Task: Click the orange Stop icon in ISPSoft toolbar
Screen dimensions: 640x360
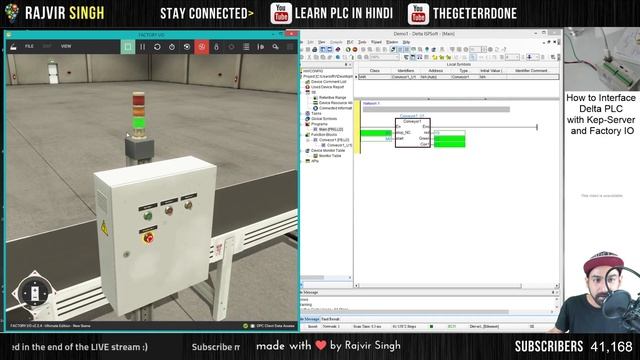Action: (x=355, y=49)
